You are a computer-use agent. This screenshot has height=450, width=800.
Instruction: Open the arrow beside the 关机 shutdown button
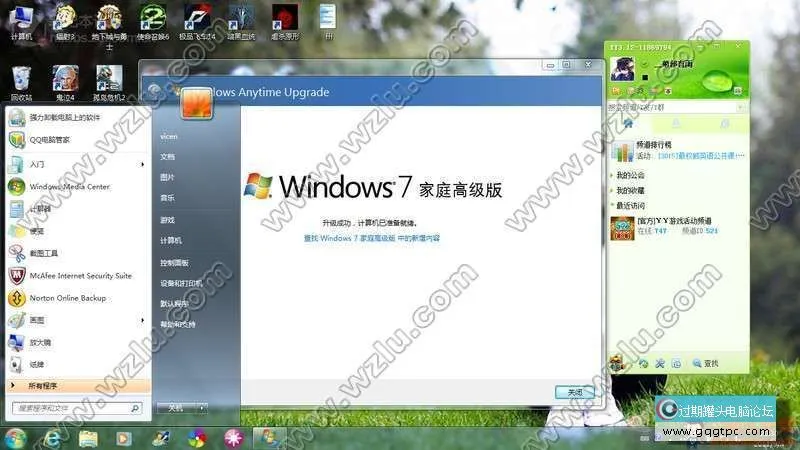pos(203,408)
